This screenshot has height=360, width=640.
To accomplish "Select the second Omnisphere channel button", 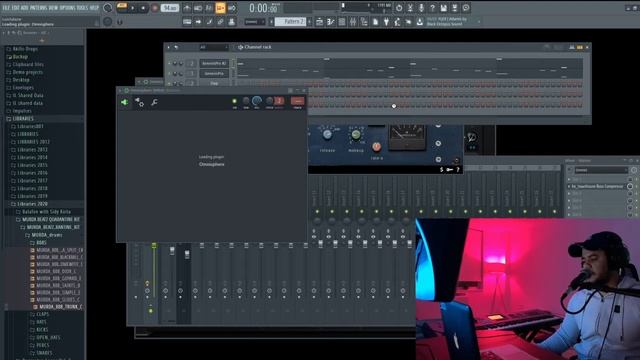I will coord(214,73).
